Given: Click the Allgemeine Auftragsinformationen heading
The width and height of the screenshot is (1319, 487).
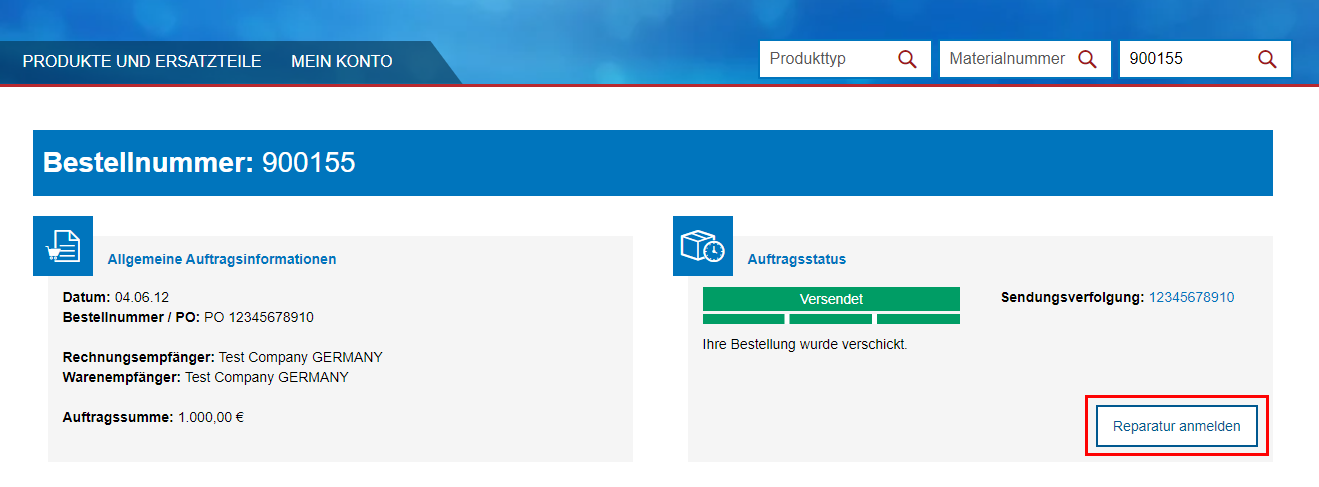Looking at the screenshot, I should coord(222,259).
